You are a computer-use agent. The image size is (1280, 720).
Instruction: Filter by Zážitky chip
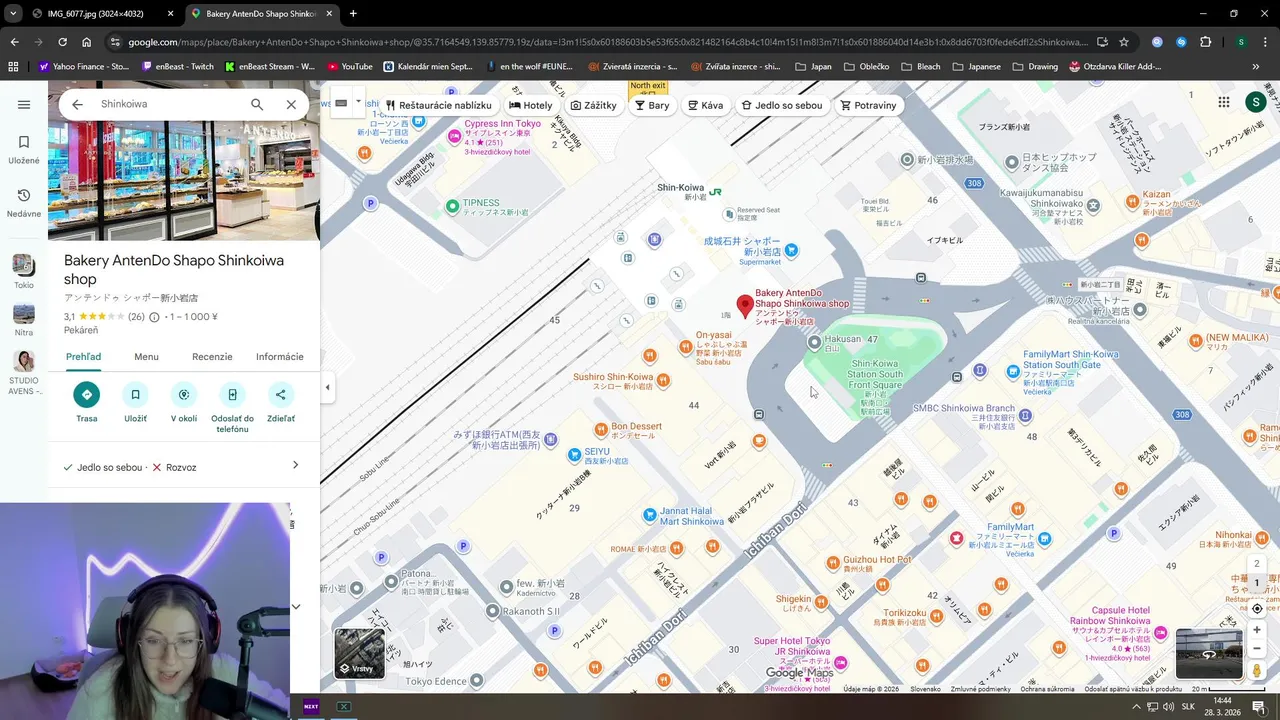[x=594, y=105]
